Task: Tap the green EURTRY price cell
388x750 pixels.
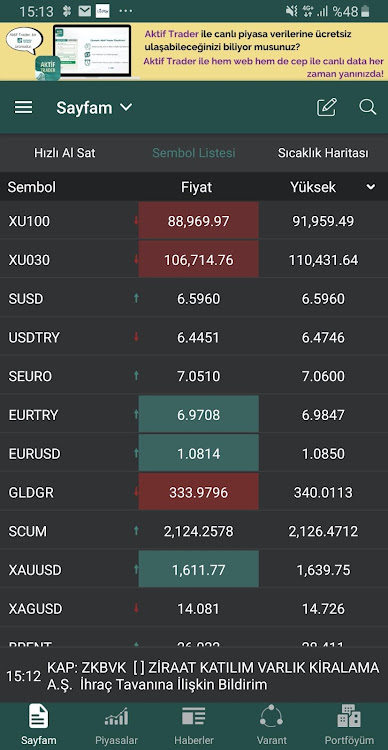Action: click(199, 415)
